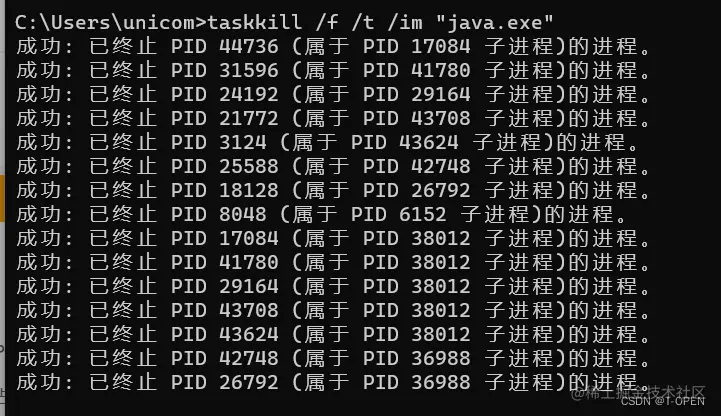Image resolution: width=721 pixels, height=416 pixels.
Task: Click the C:\Users\unicom prompt path
Action: pyautogui.click(x=105, y=22)
